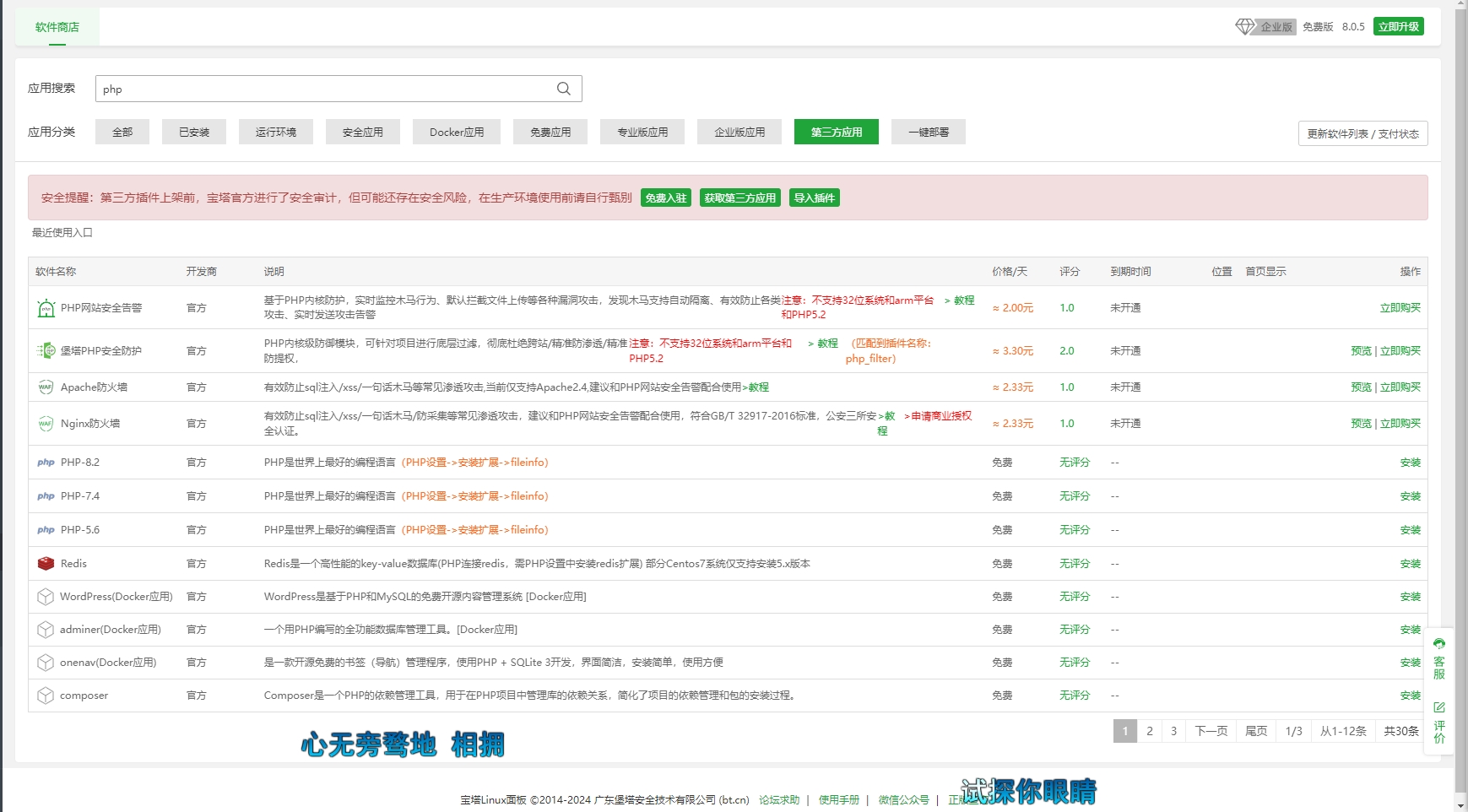Install composer via 安装 link
Screen dimensions: 1468x812
click(1411, 696)
